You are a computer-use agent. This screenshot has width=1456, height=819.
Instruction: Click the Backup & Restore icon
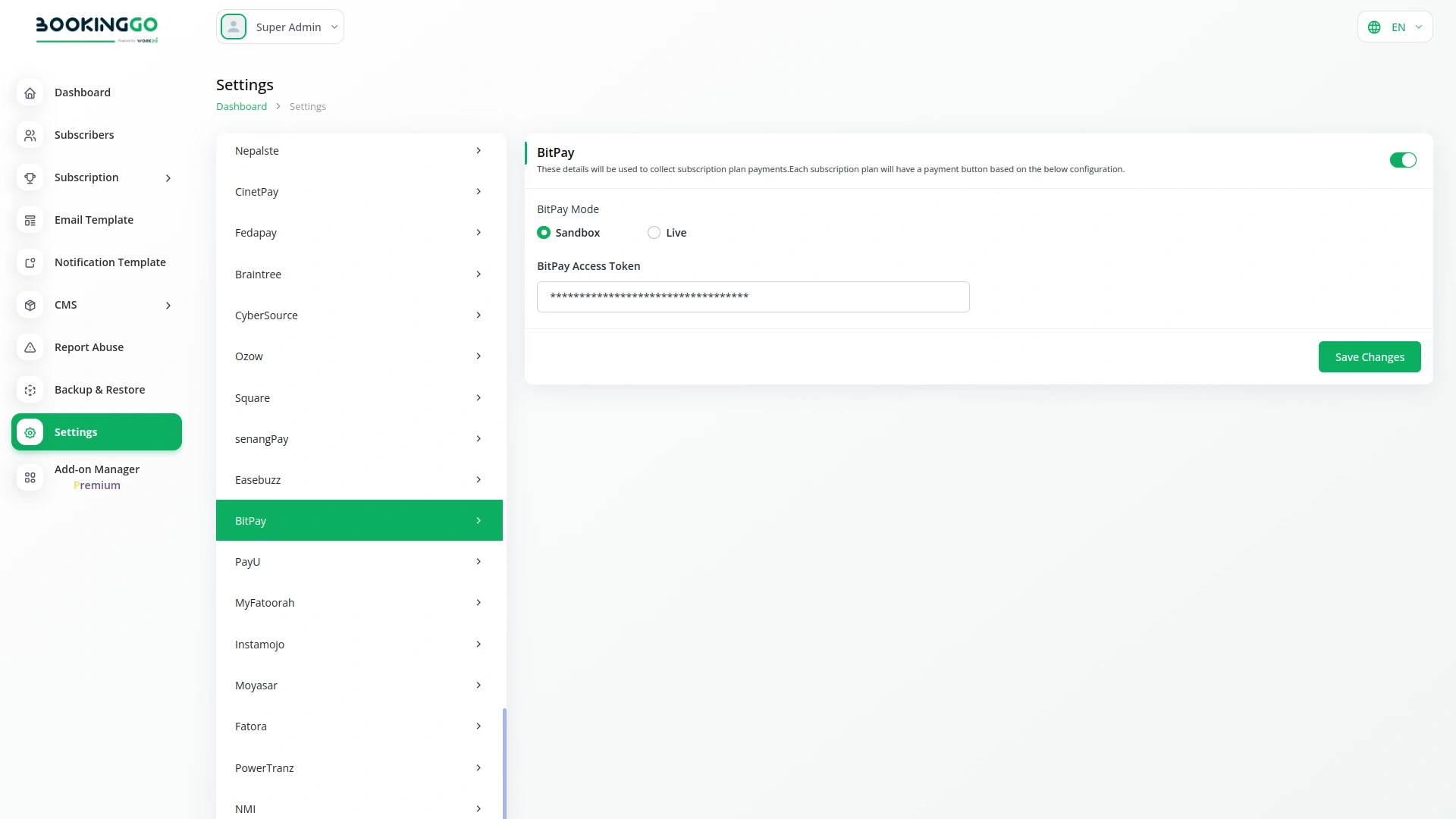30,390
